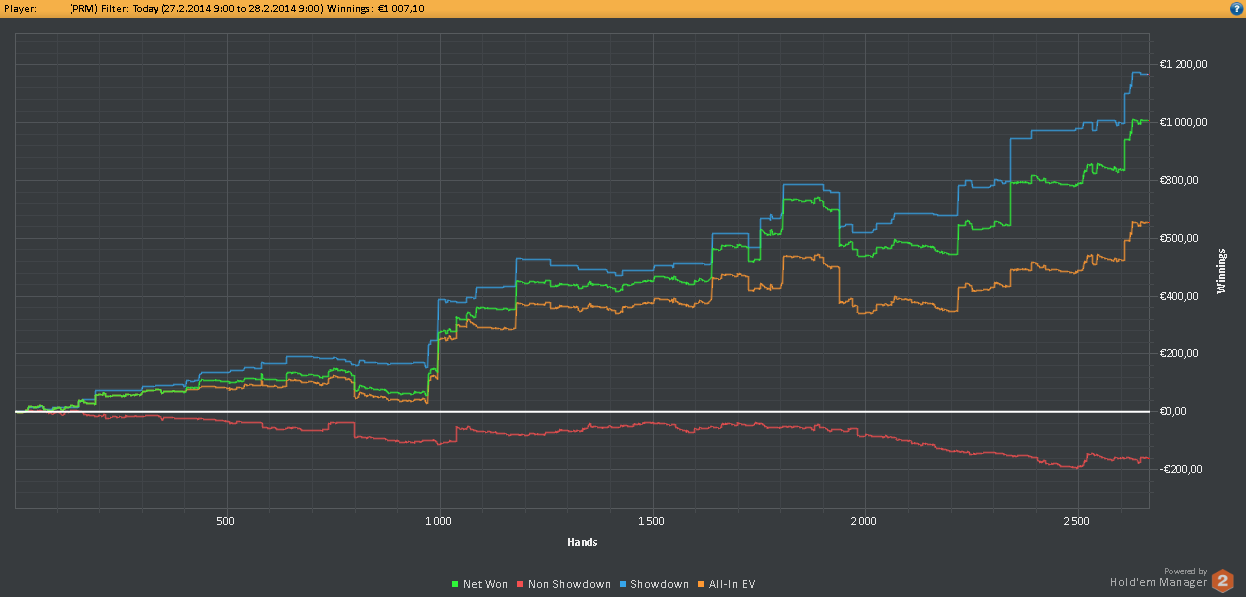Viewport: 1246px width, 597px height.
Task: Click the 2.500 tick on hands axis
Action: pyautogui.click(x=1077, y=521)
